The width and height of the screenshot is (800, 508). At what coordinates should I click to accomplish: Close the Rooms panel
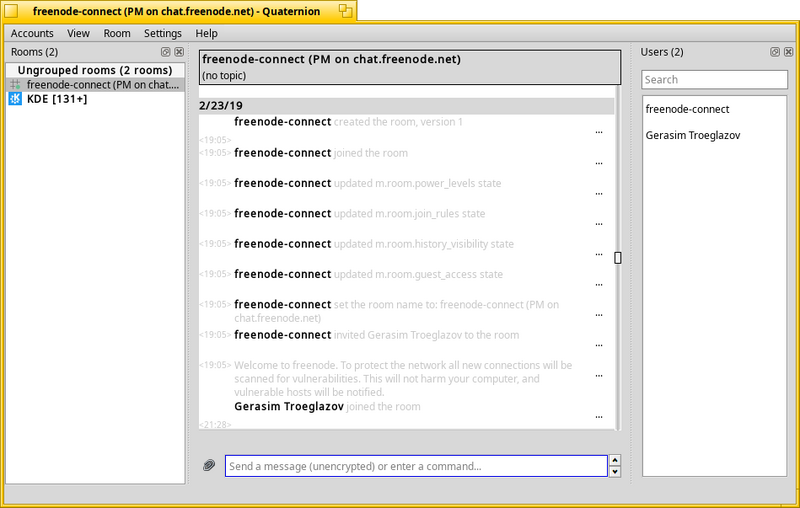point(179,52)
